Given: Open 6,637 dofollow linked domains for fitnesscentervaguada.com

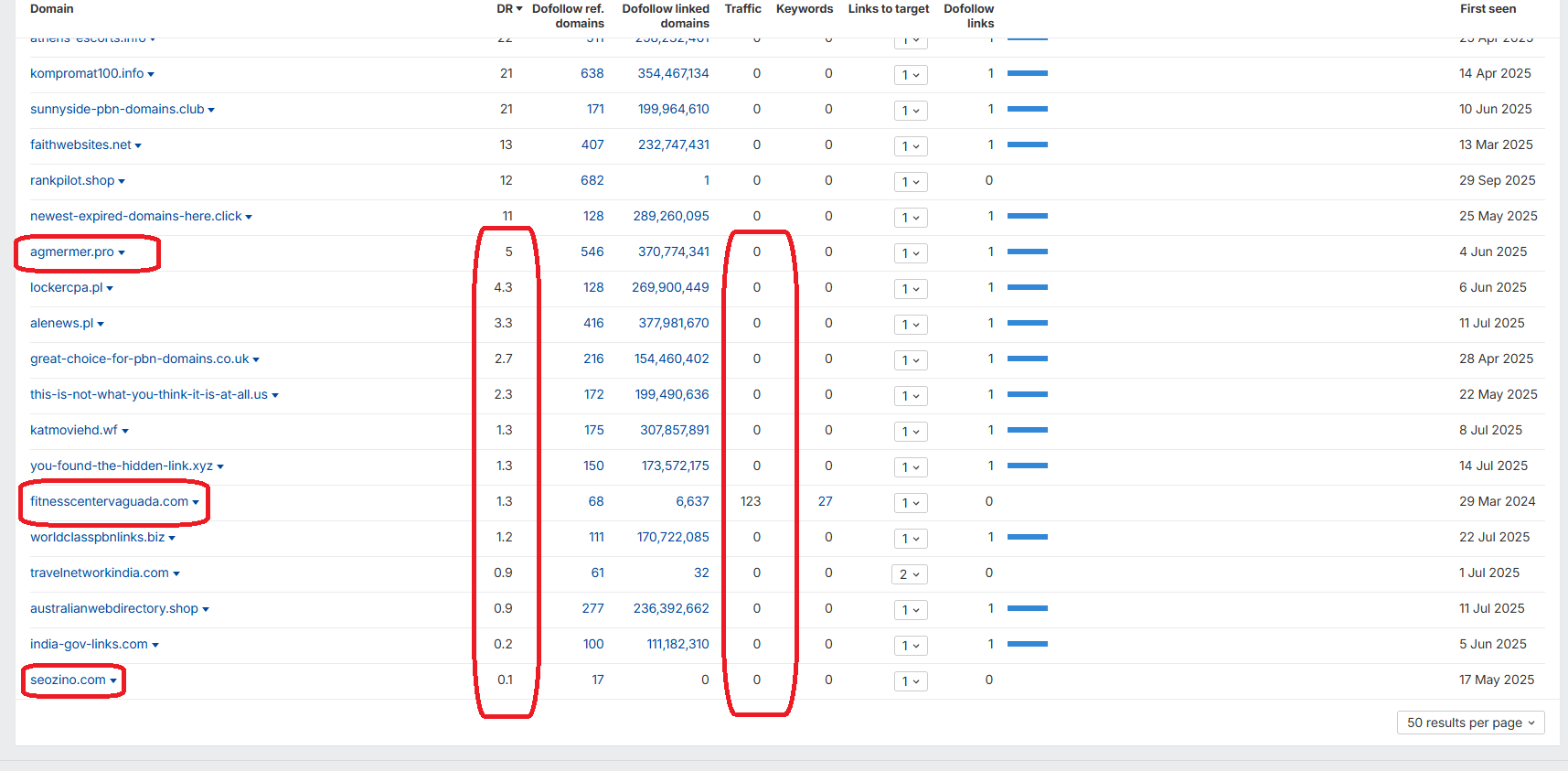Looking at the screenshot, I should (x=692, y=501).
